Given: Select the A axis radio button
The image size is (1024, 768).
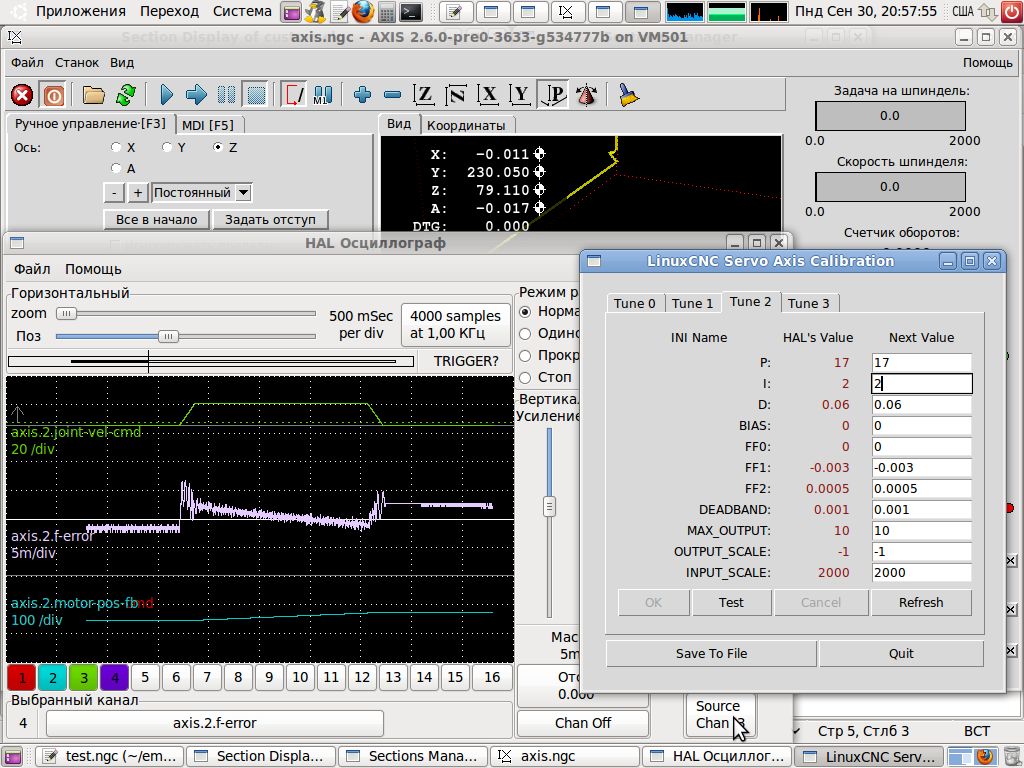Looking at the screenshot, I should tap(116, 168).
